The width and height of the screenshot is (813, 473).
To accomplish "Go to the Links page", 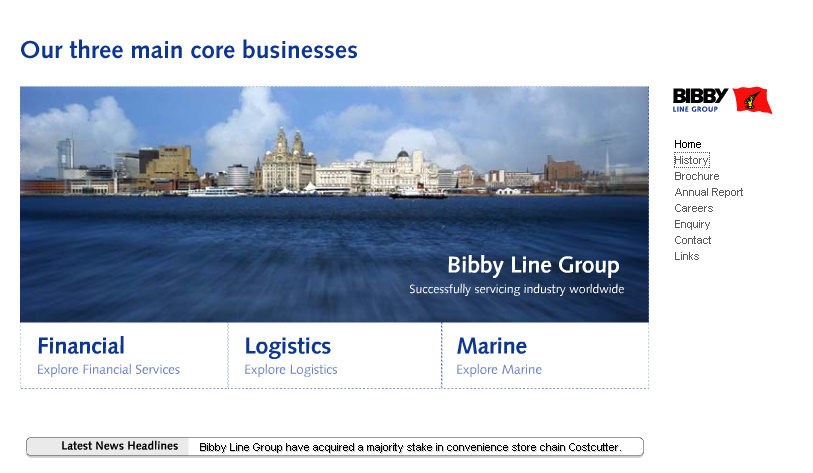I will 686,257.
